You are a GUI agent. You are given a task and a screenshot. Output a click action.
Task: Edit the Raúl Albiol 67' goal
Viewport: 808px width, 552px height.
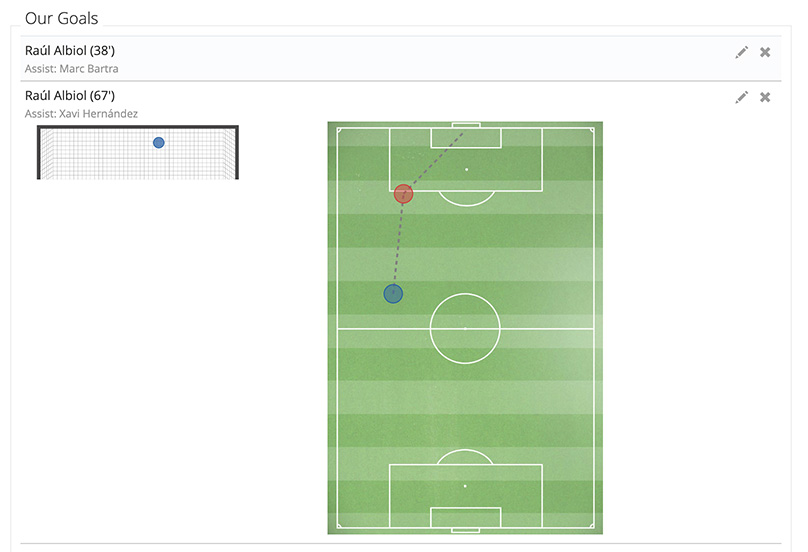coord(742,97)
